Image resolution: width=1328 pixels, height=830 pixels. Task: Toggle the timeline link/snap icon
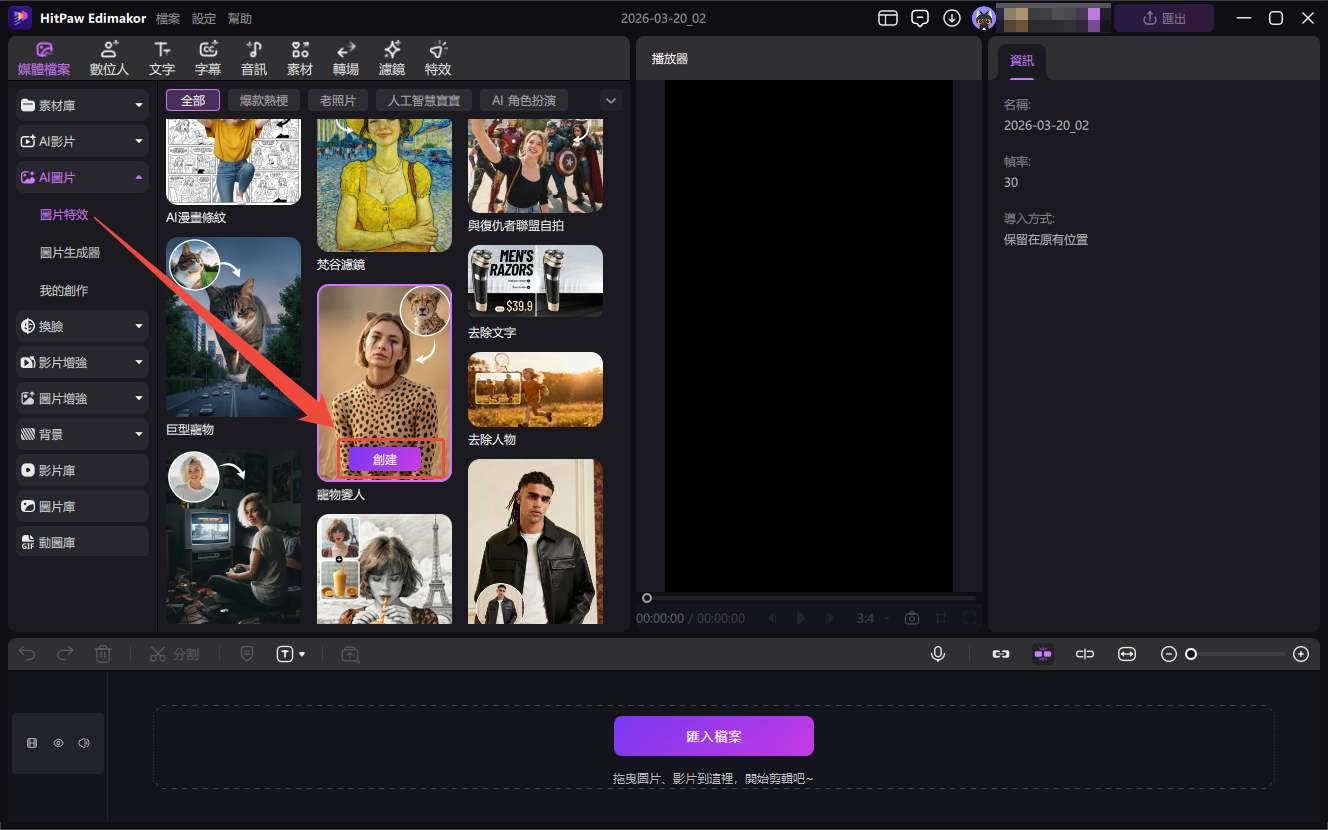pos(1000,654)
